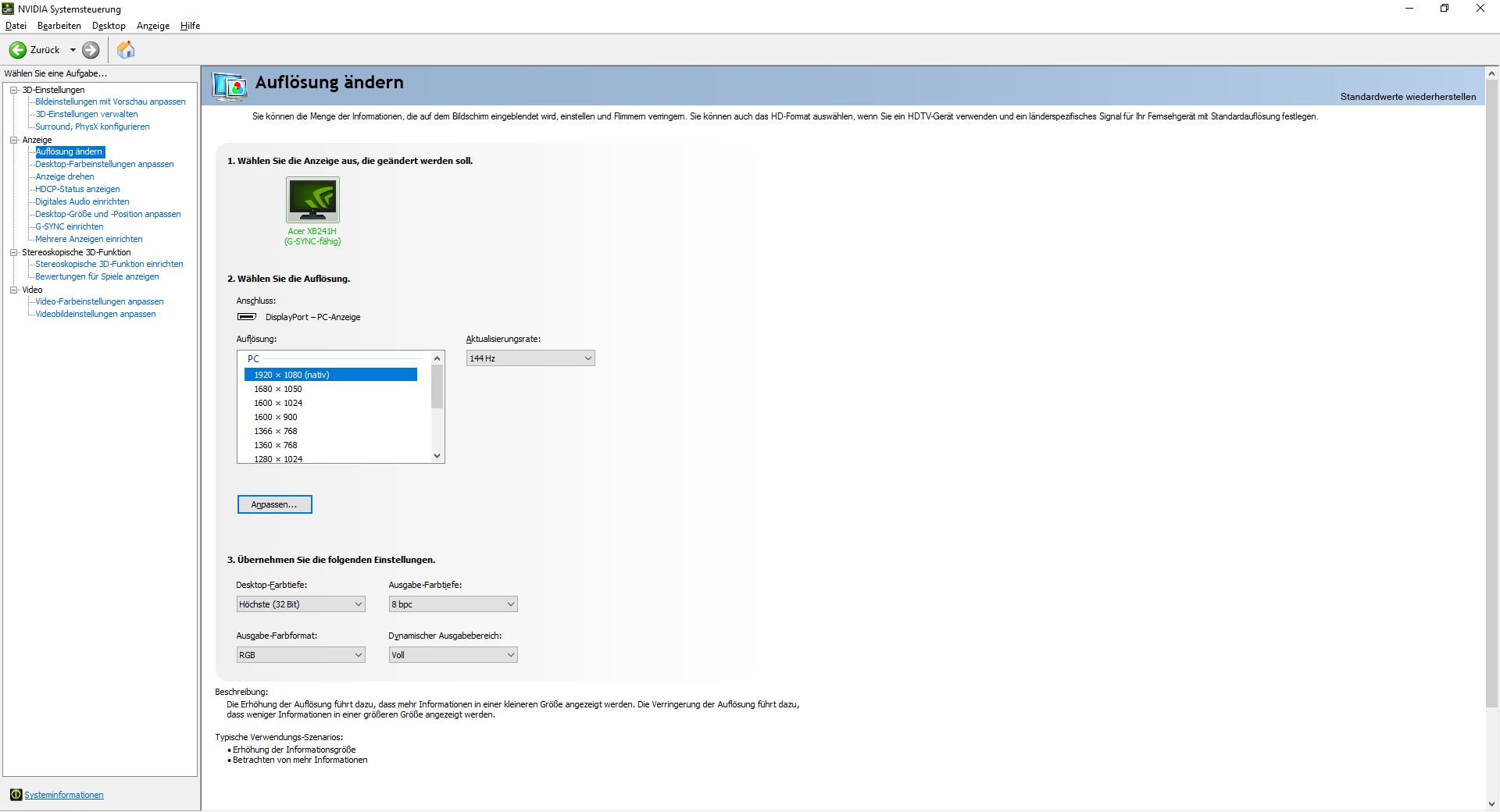Open Desktop-Größe und -Position anpassen
Image resolution: width=1500 pixels, height=812 pixels.
click(108, 214)
